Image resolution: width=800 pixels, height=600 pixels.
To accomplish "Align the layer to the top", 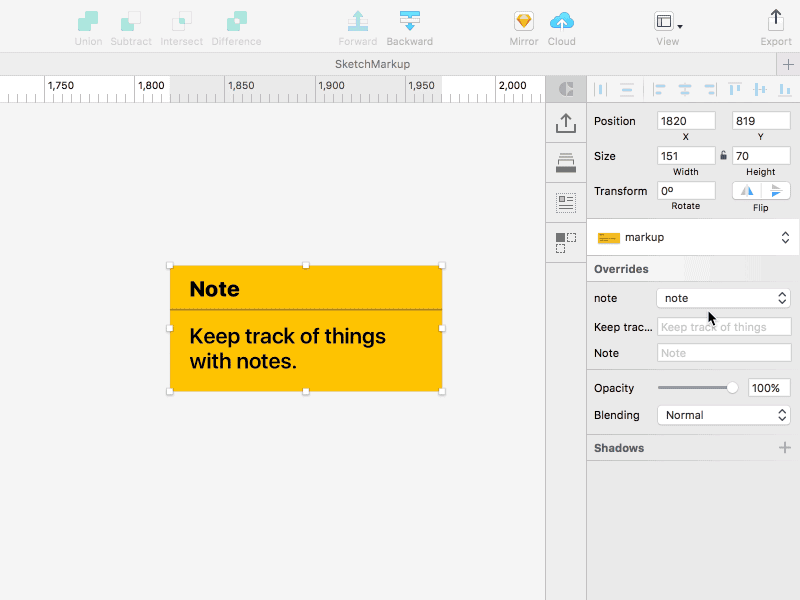I will (x=735, y=89).
